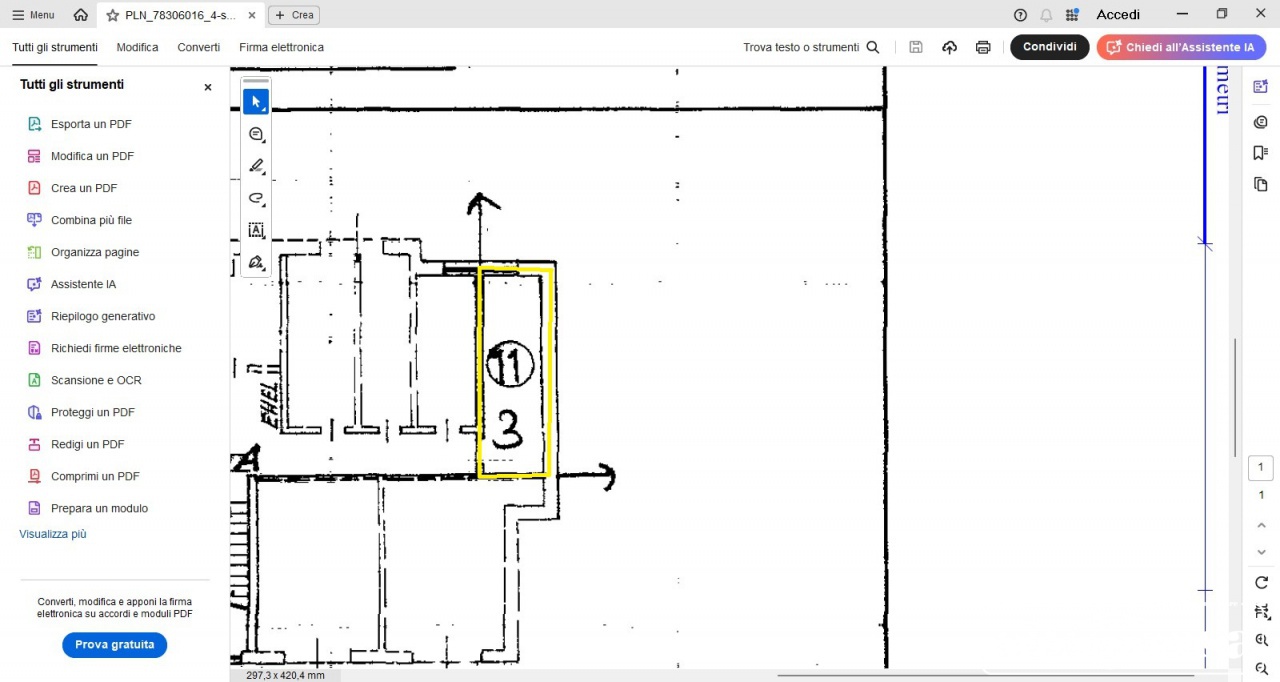Go to next page chevron down

[x=1261, y=552]
